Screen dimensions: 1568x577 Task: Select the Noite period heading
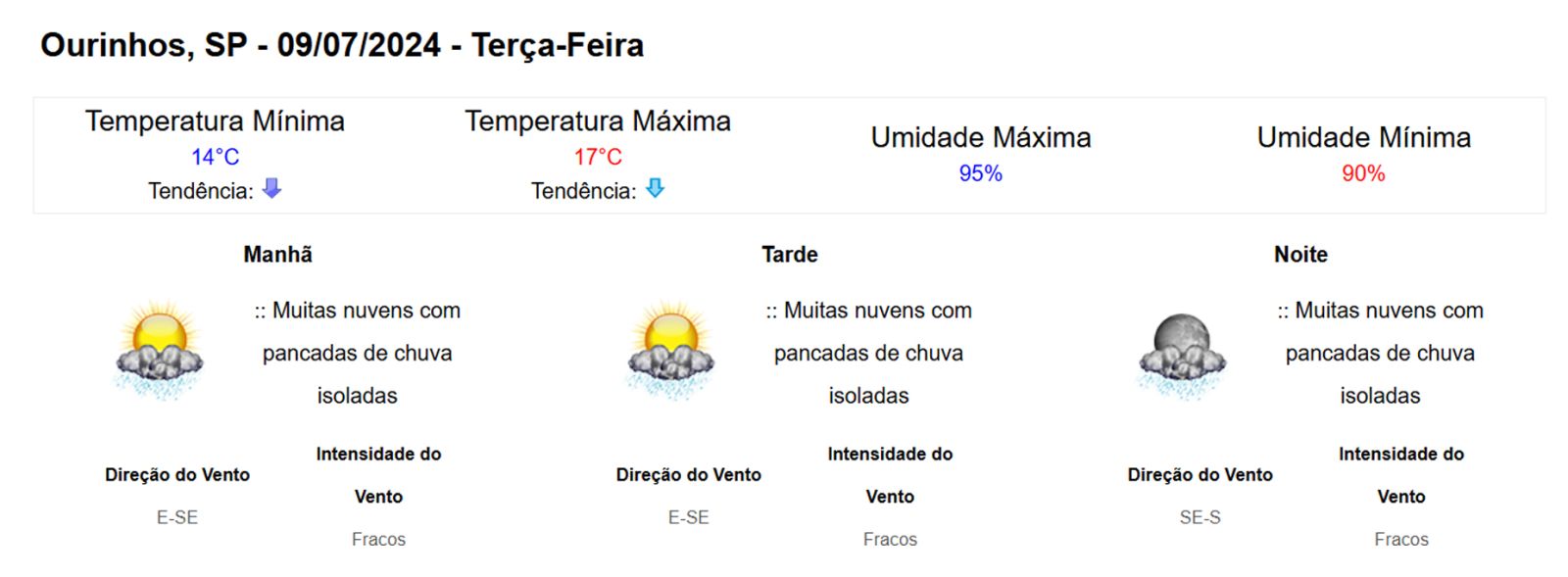coord(1300,255)
